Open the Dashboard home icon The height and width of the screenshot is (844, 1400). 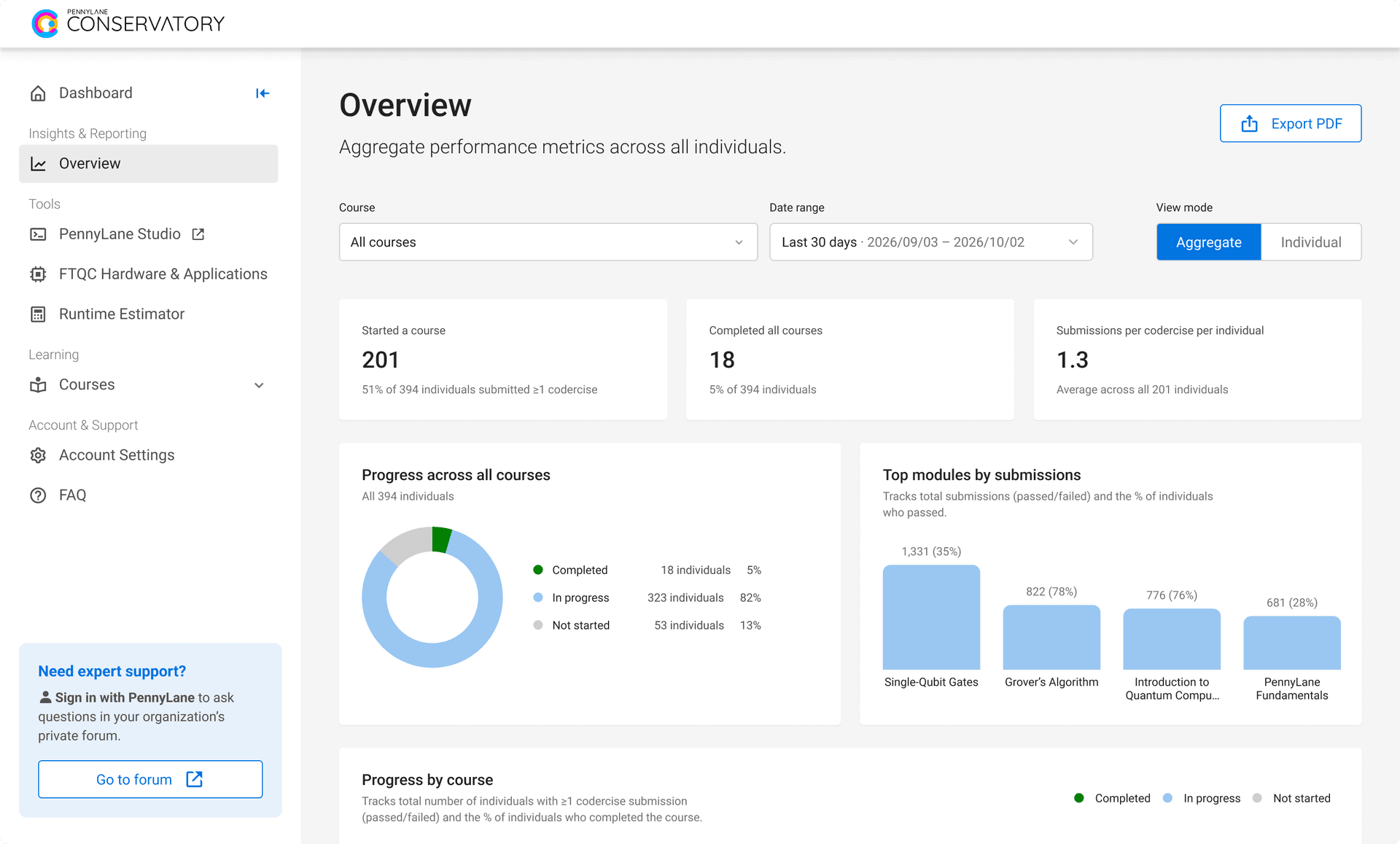pyautogui.click(x=38, y=93)
